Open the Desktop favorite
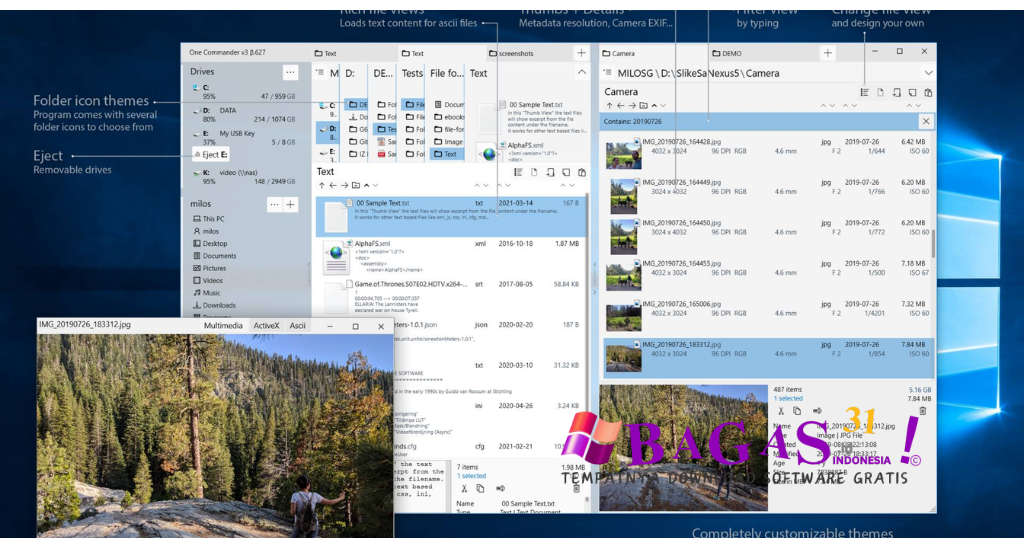This screenshot has width=1024, height=538. [210, 244]
